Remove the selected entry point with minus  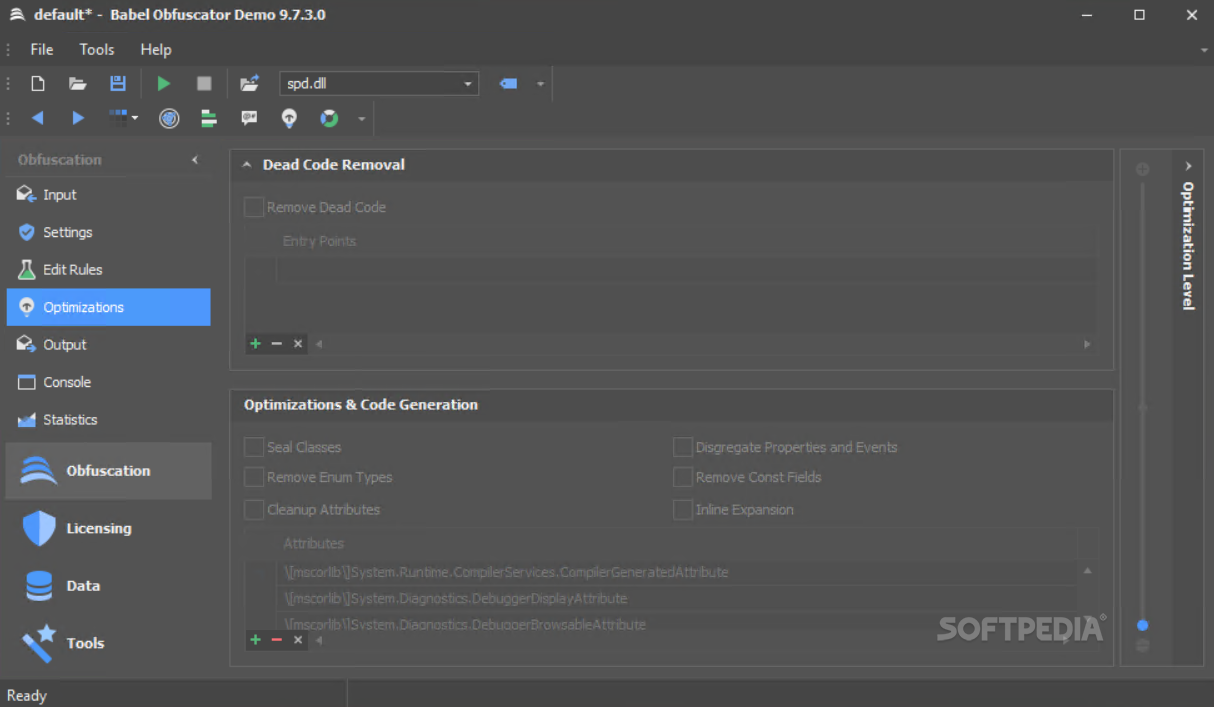pos(277,344)
